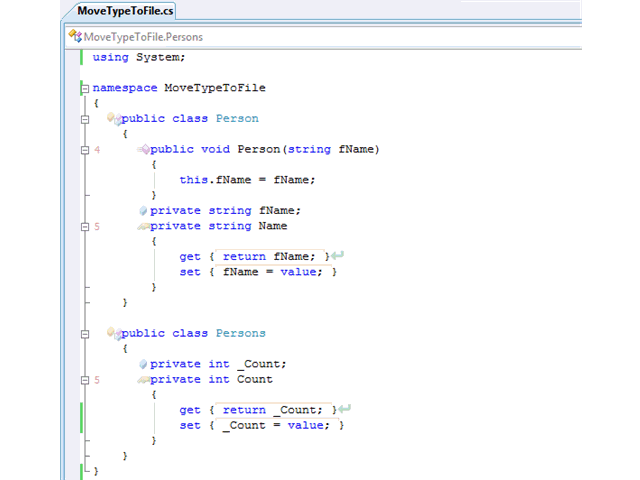
Task: Click the class icon before public class Person
Action: (114, 118)
